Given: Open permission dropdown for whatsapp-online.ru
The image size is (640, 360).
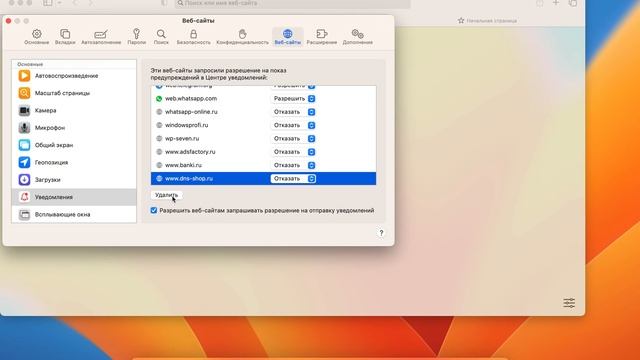Looking at the screenshot, I should pos(293,112).
